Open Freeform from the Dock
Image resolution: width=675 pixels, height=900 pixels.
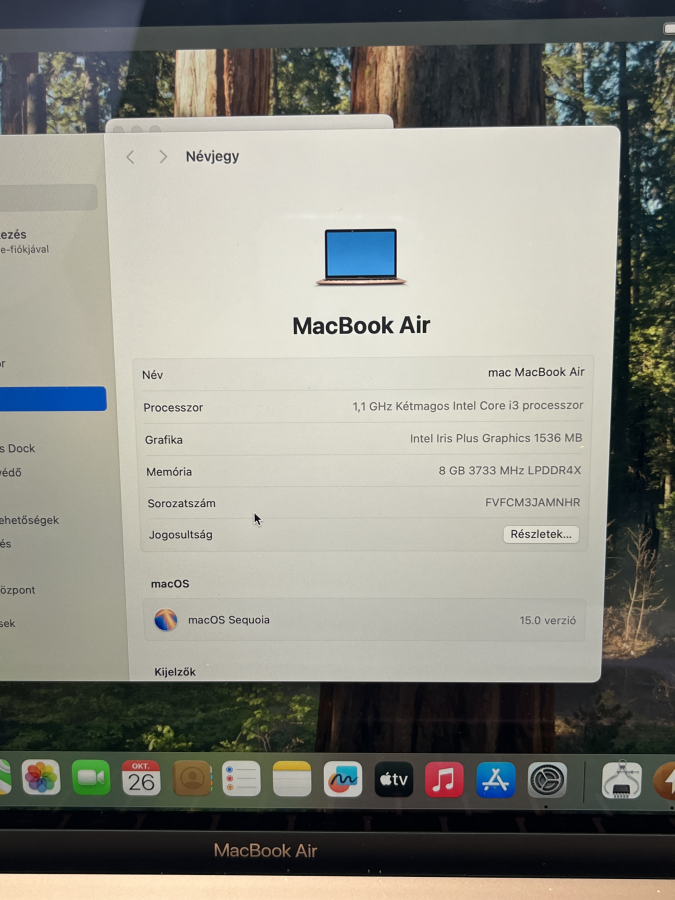343,779
